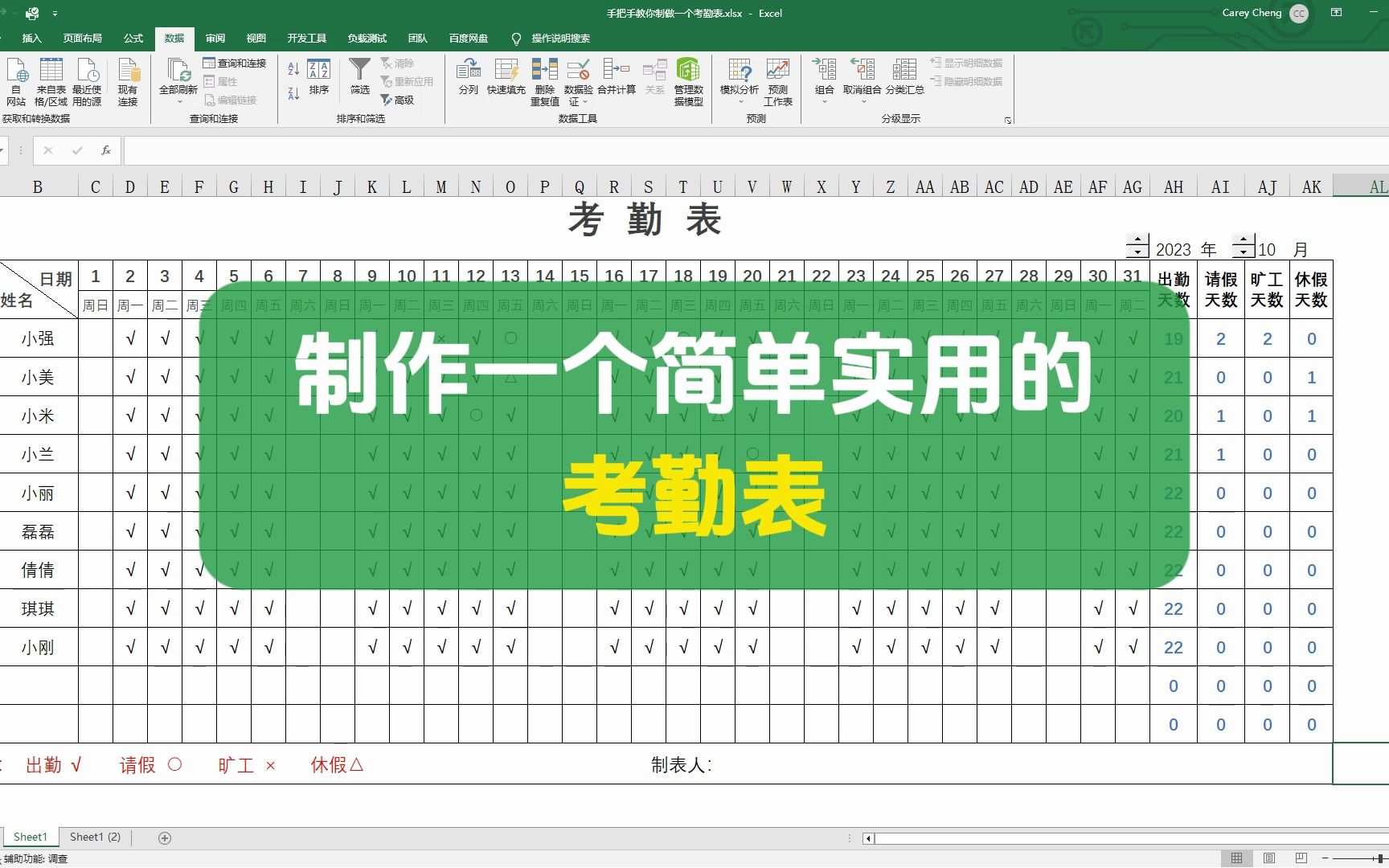Switch to Normal view icon in status bar
The width and height of the screenshot is (1389, 868).
pos(1237,858)
